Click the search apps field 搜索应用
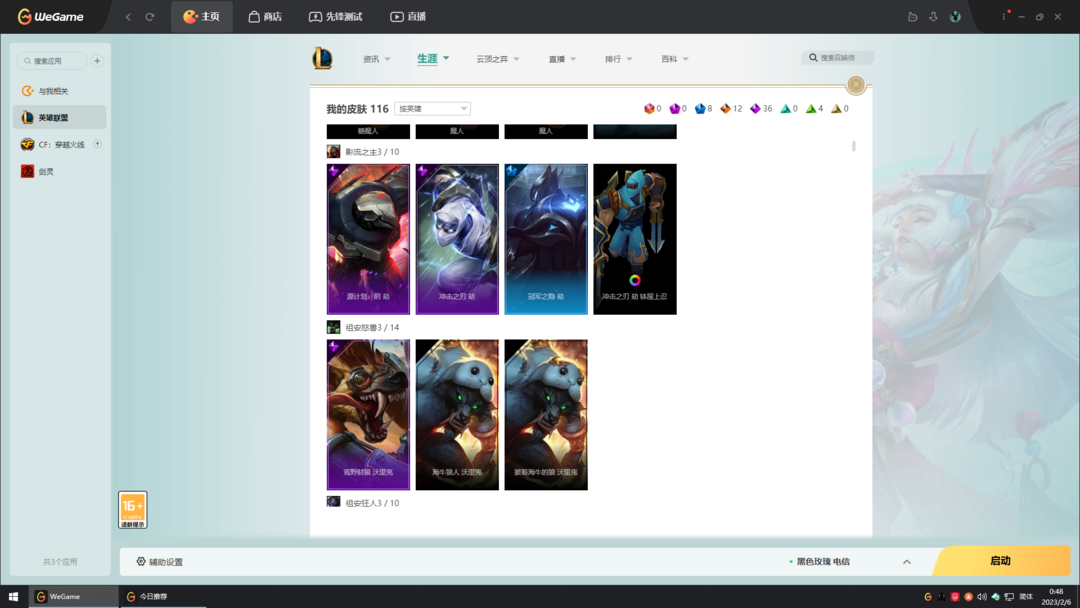The width and height of the screenshot is (1080, 608). pyautogui.click(x=52, y=61)
